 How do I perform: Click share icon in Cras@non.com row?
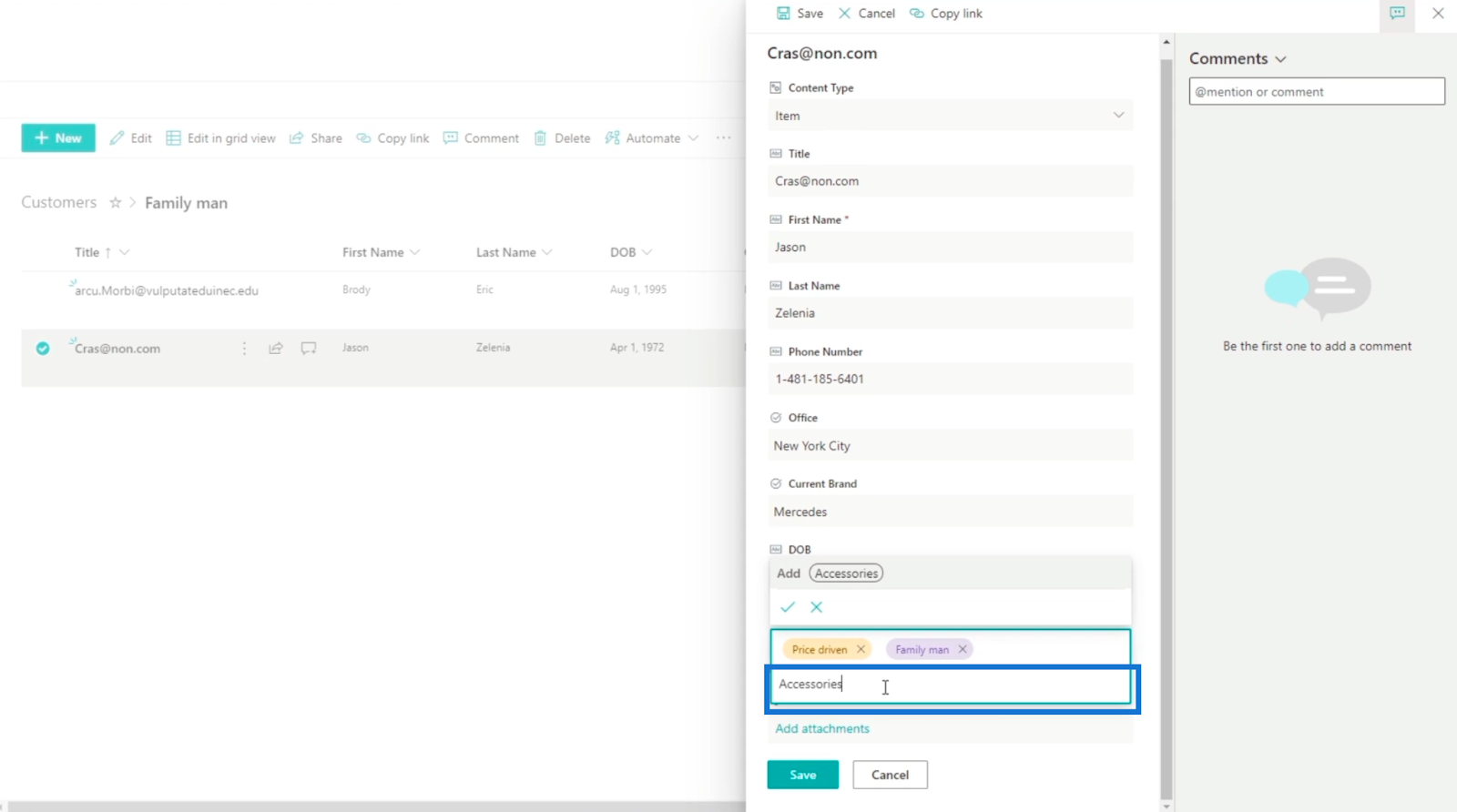tap(276, 349)
